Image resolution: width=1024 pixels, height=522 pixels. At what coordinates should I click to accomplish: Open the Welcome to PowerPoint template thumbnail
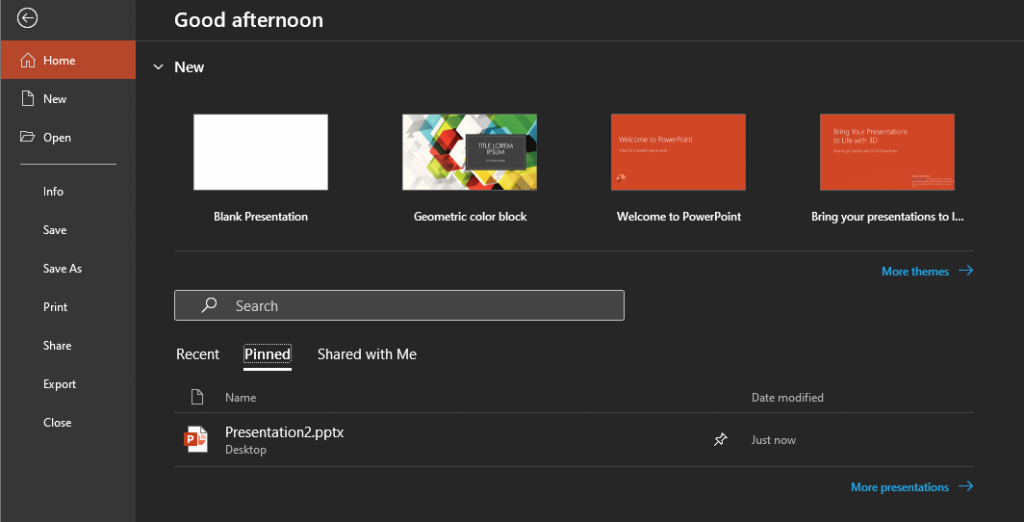click(x=679, y=152)
